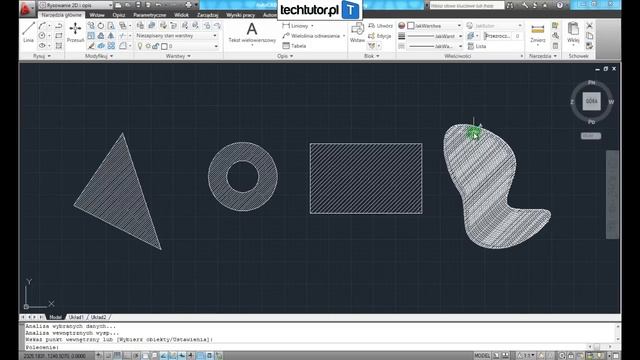The height and width of the screenshot is (360, 640).
Task: Open the Lista properties list
Action: pos(477,46)
